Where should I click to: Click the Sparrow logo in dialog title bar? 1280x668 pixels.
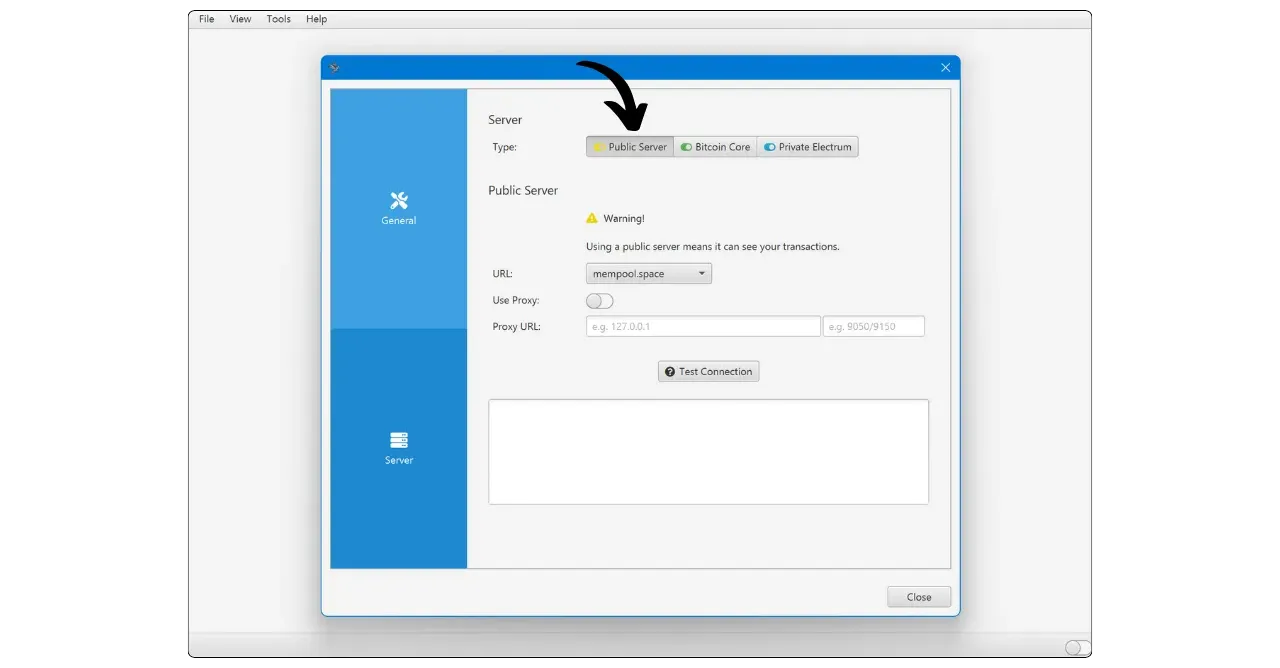click(x=335, y=68)
